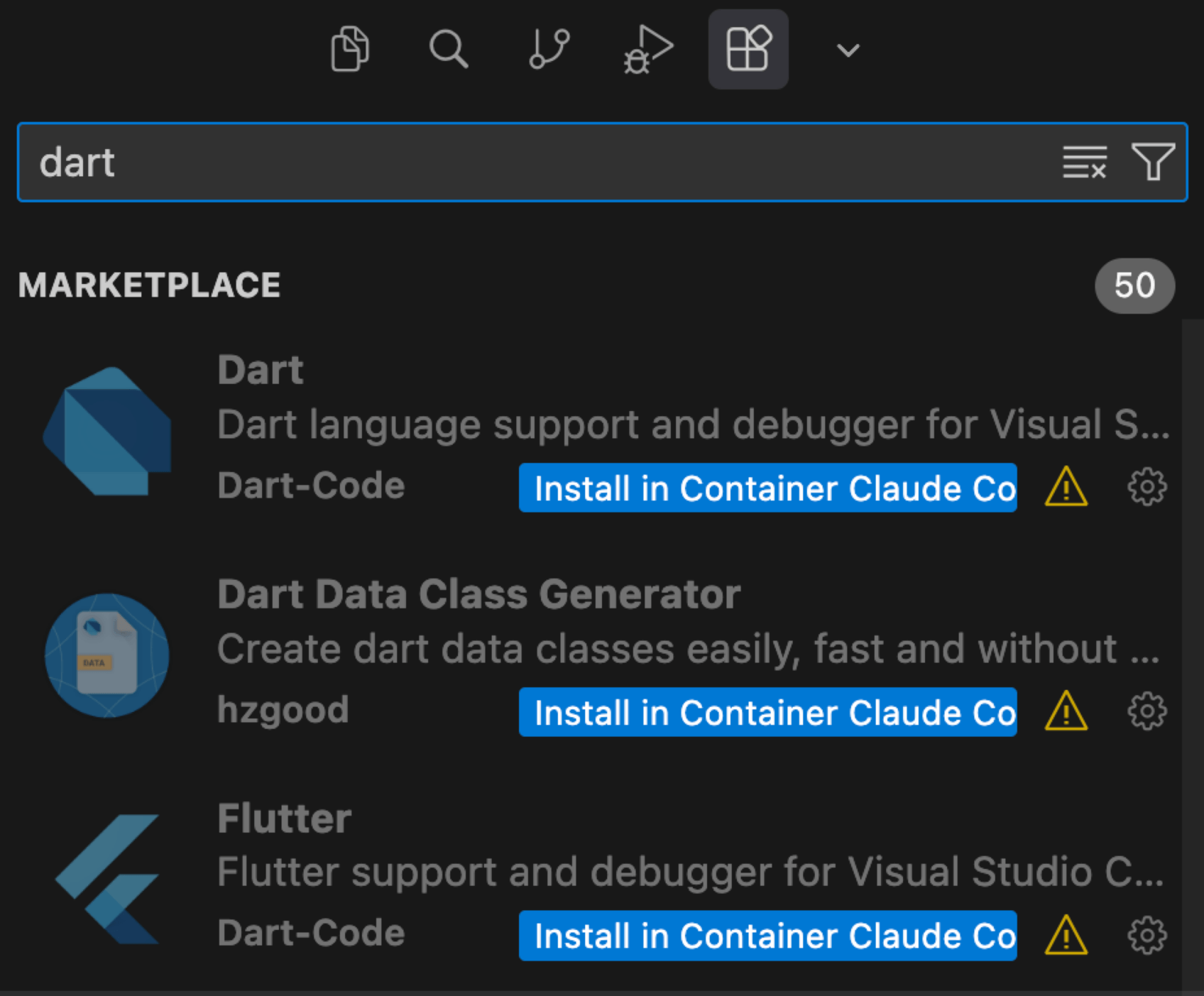Open the warning triangle beside Dart extension
Image resolution: width=1204 pixels, height=996 pixels.
tap(1066, 487)
